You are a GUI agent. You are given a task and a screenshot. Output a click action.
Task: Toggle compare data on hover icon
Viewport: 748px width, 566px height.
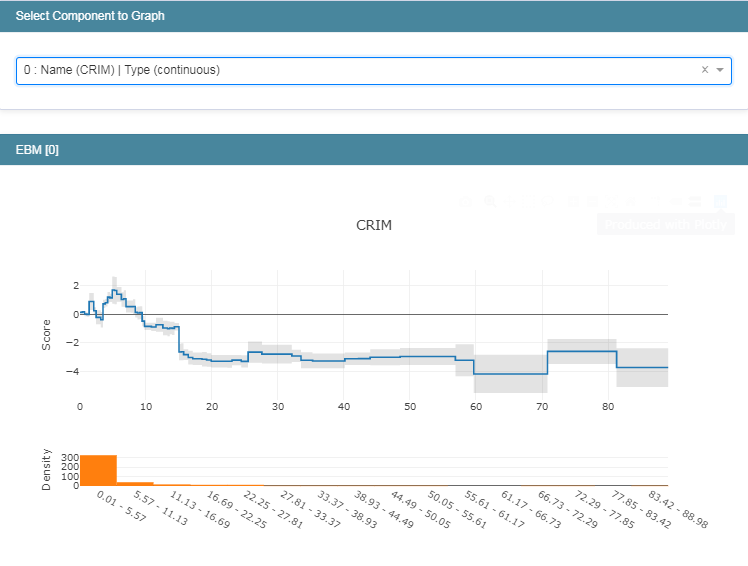[695, 201]
